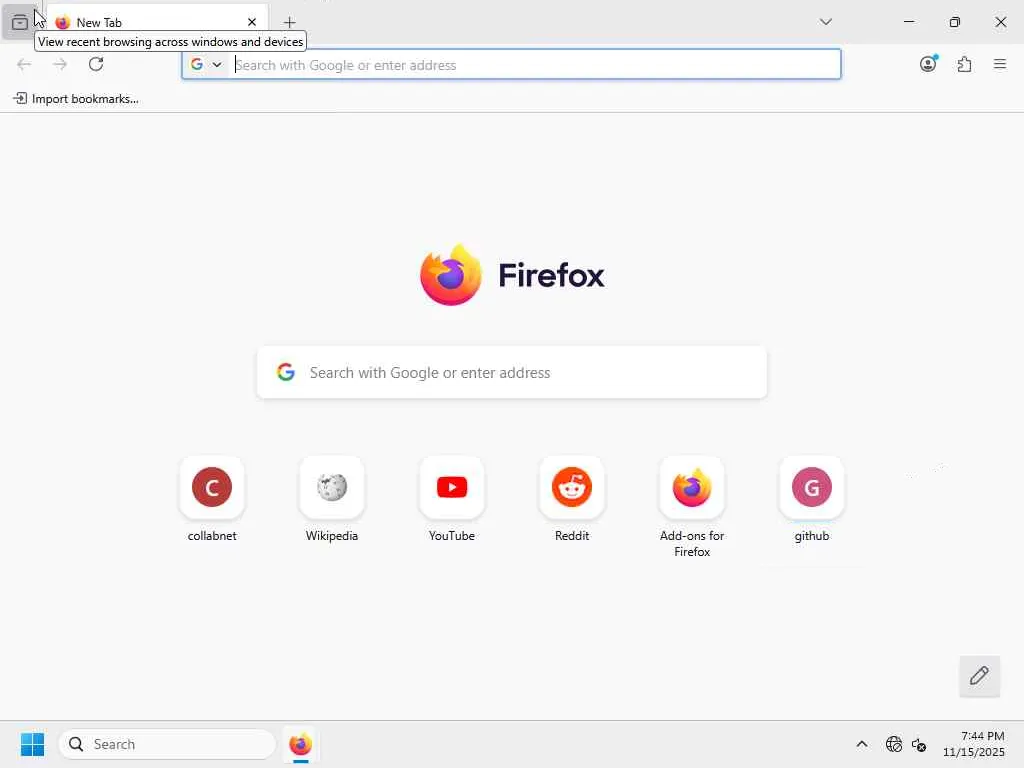Open the clock showing 7:44 PM

coord(974,744)
